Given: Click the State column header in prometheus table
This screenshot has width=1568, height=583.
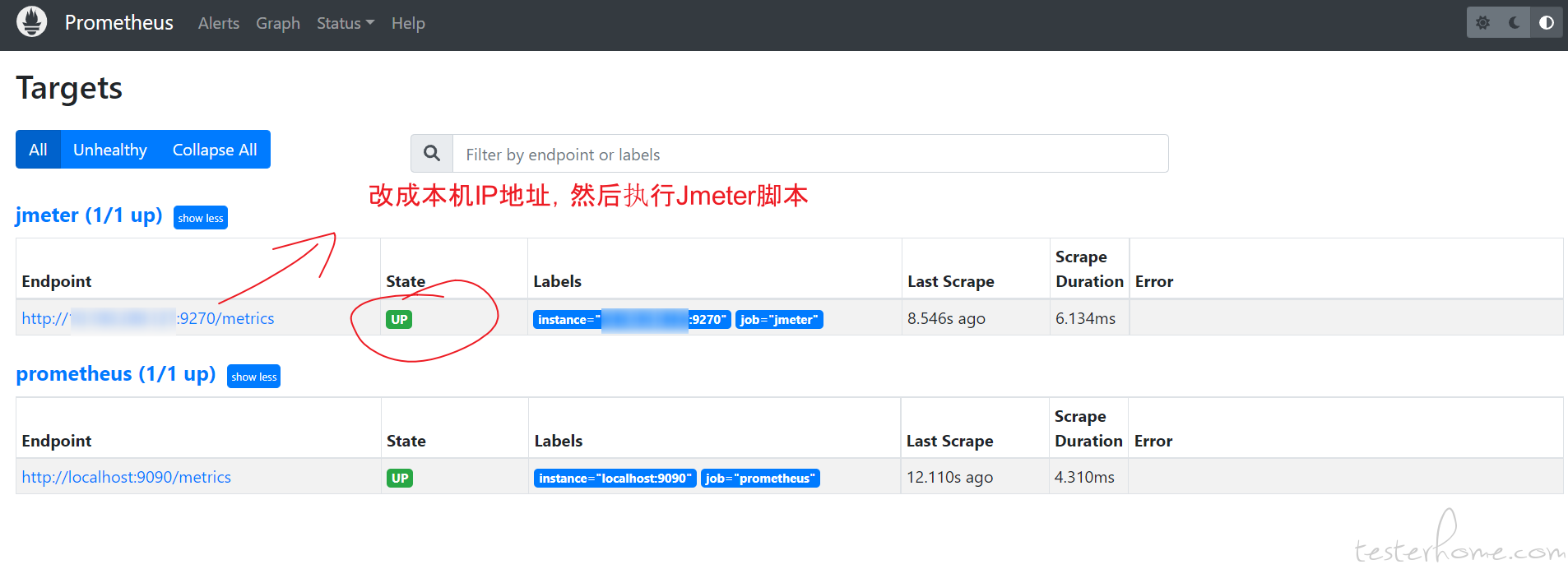Looking at the screenshot, I should point(406,441).
